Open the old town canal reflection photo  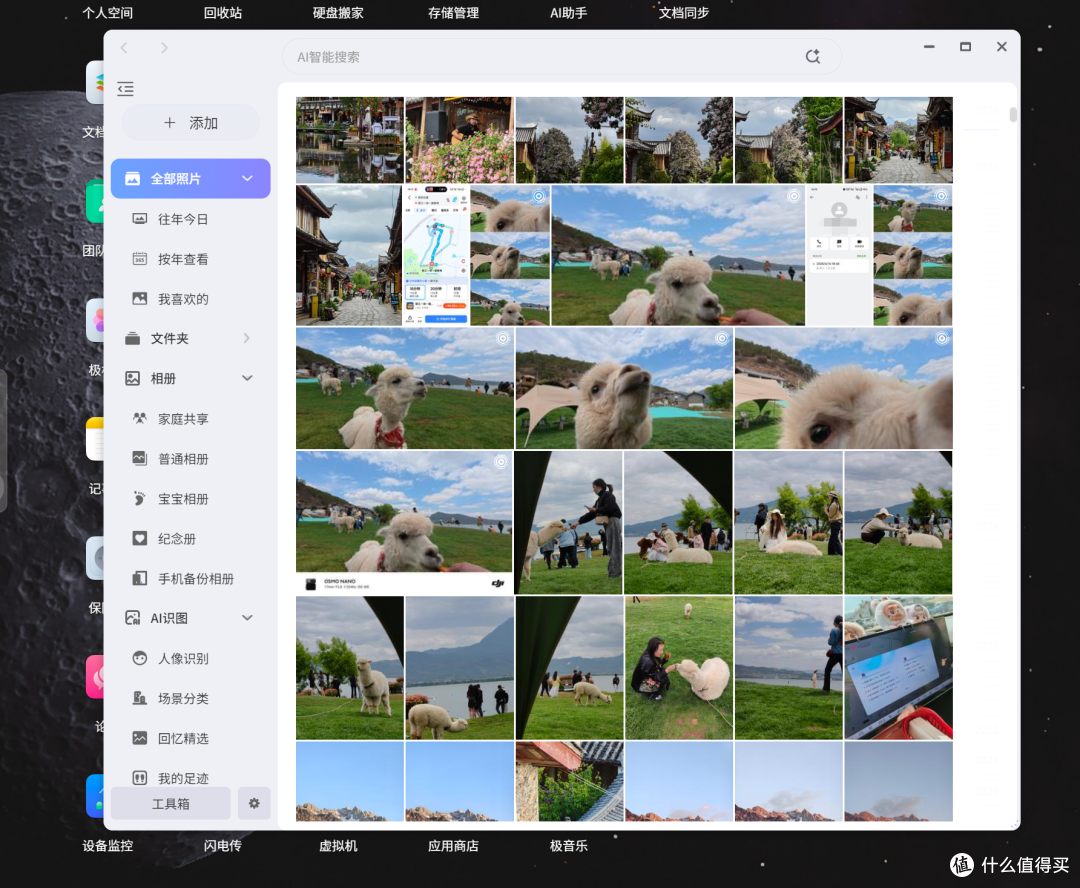pyautogui.click(x=350, y=140)
